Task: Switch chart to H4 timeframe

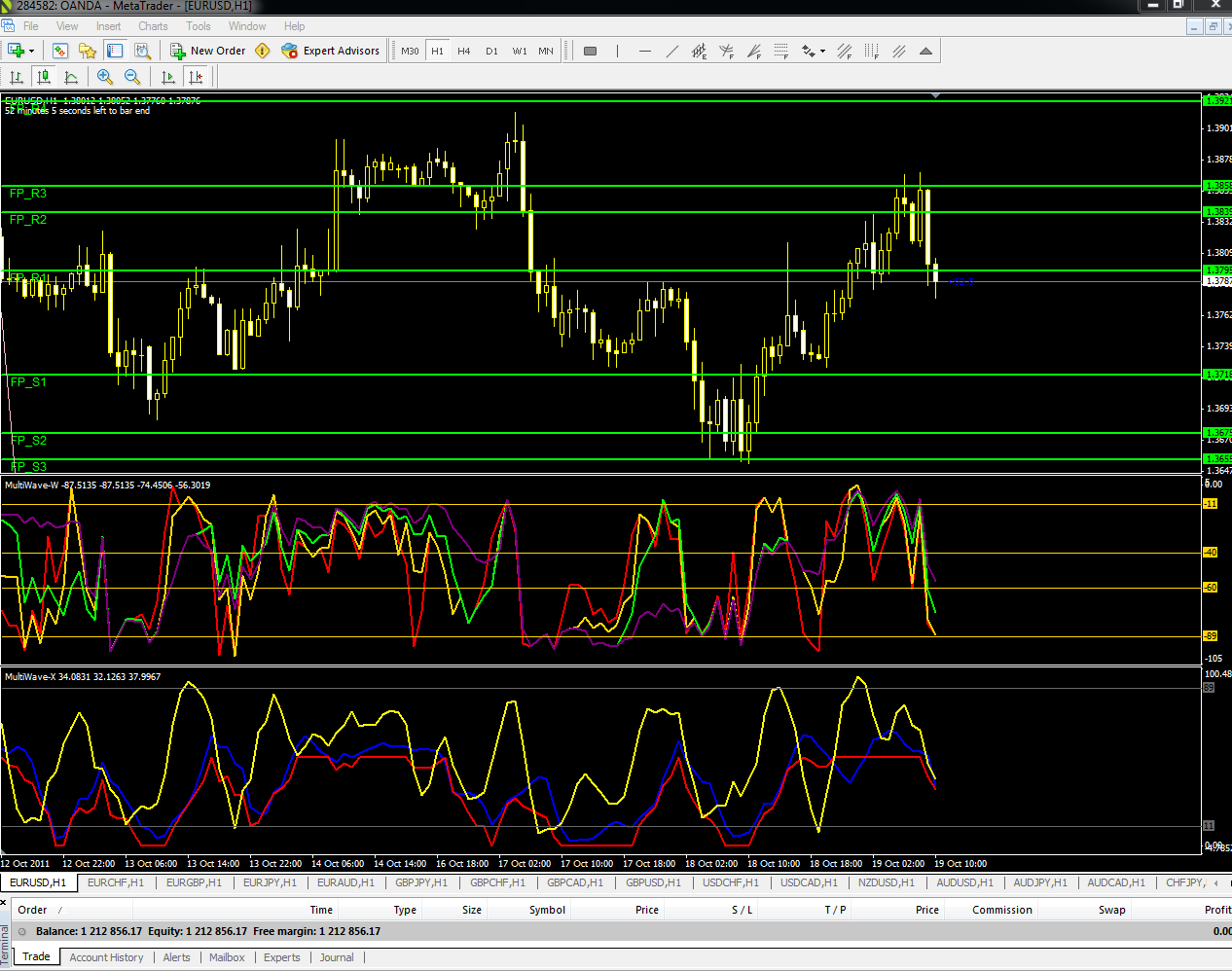Action: tap(464, 51)
